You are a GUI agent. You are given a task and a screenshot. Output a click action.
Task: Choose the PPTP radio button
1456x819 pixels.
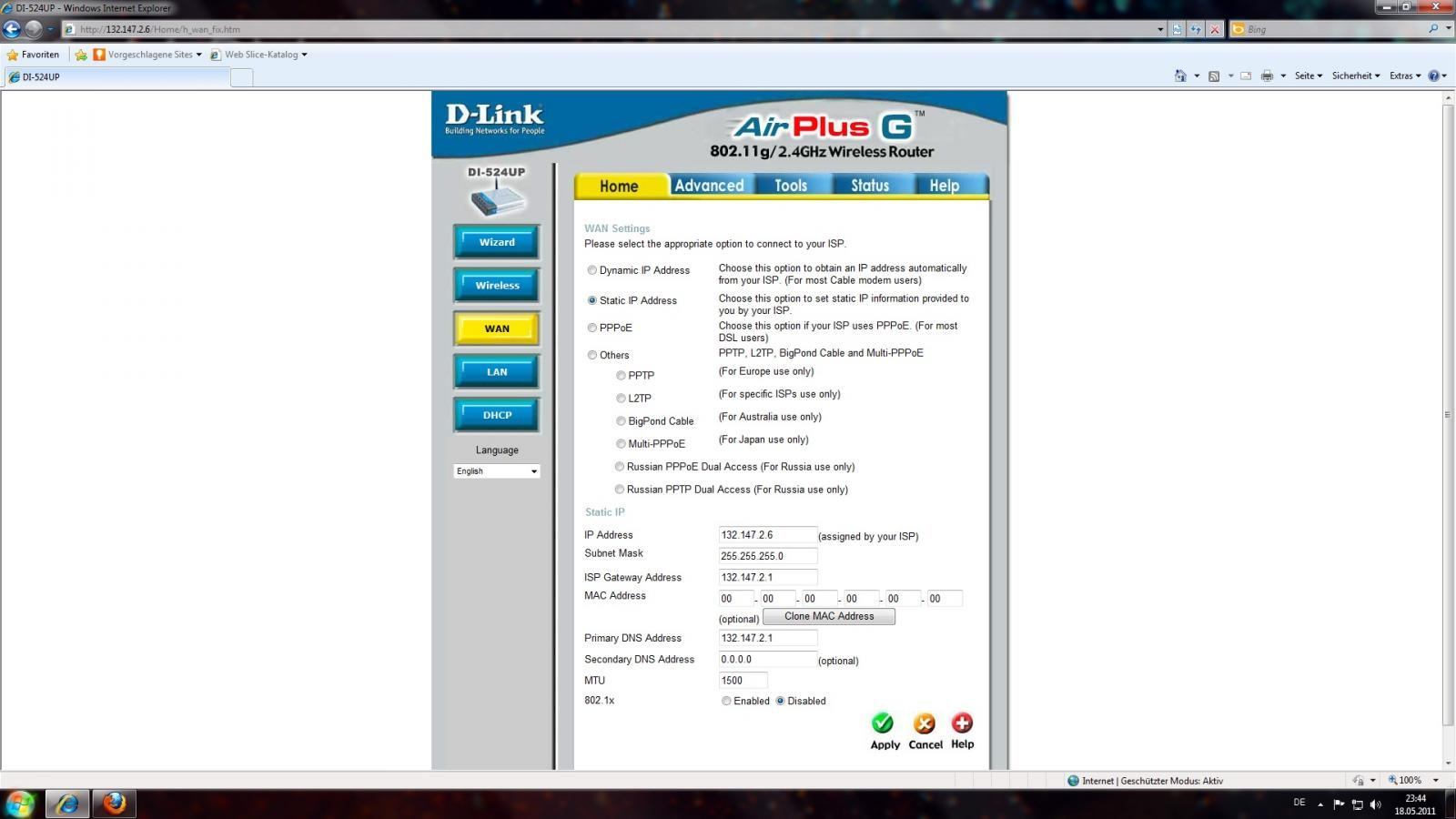tap(621, 375)
